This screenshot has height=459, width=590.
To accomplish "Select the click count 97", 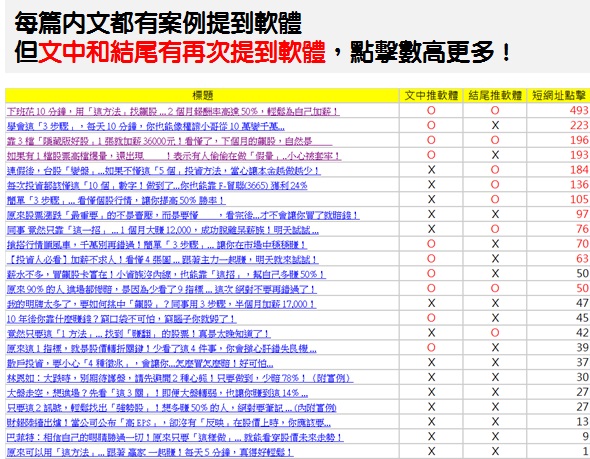I will point(582,214).
